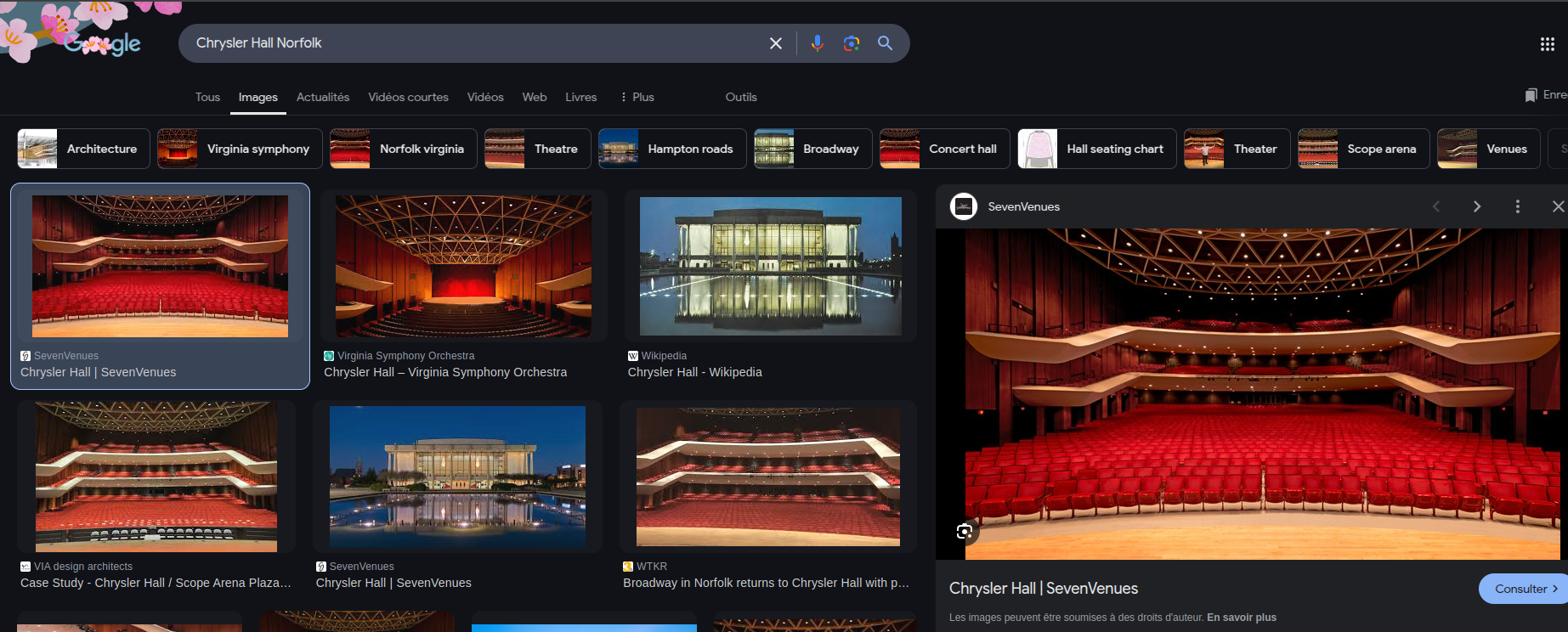Filter by the Broadway chip
This screenshot has width=1568, height=632.
[x=813, y=149]
